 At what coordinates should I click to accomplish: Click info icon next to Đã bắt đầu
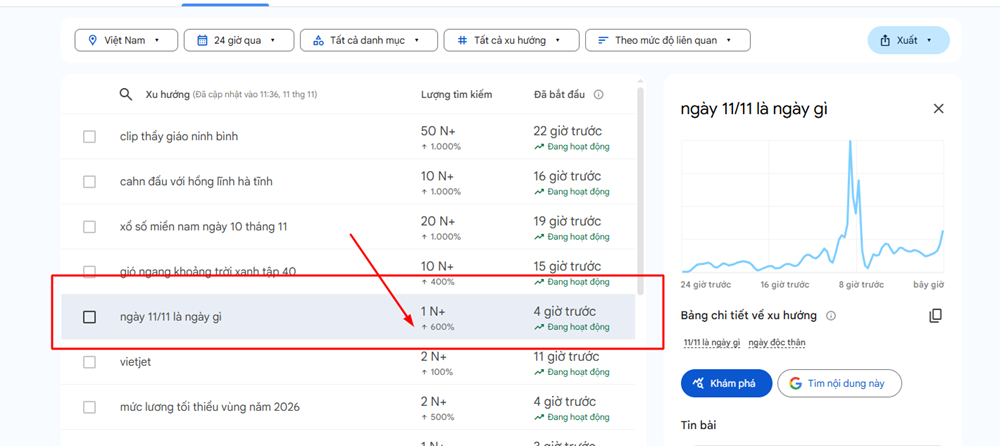coord(598,95)
